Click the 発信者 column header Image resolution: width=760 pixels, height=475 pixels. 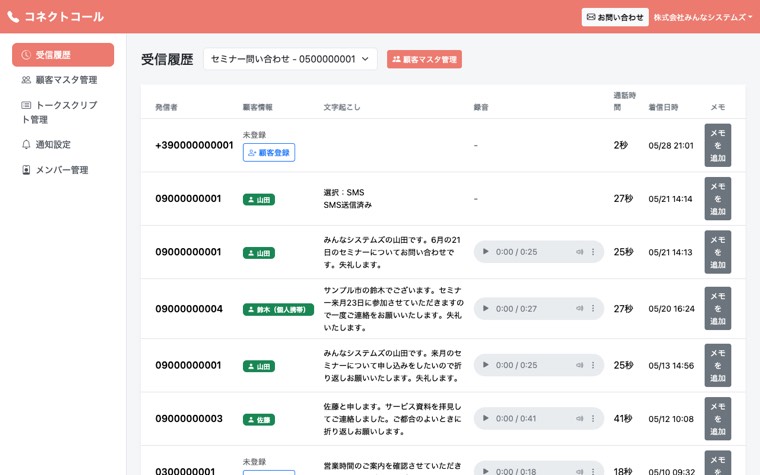pos(166,107)
